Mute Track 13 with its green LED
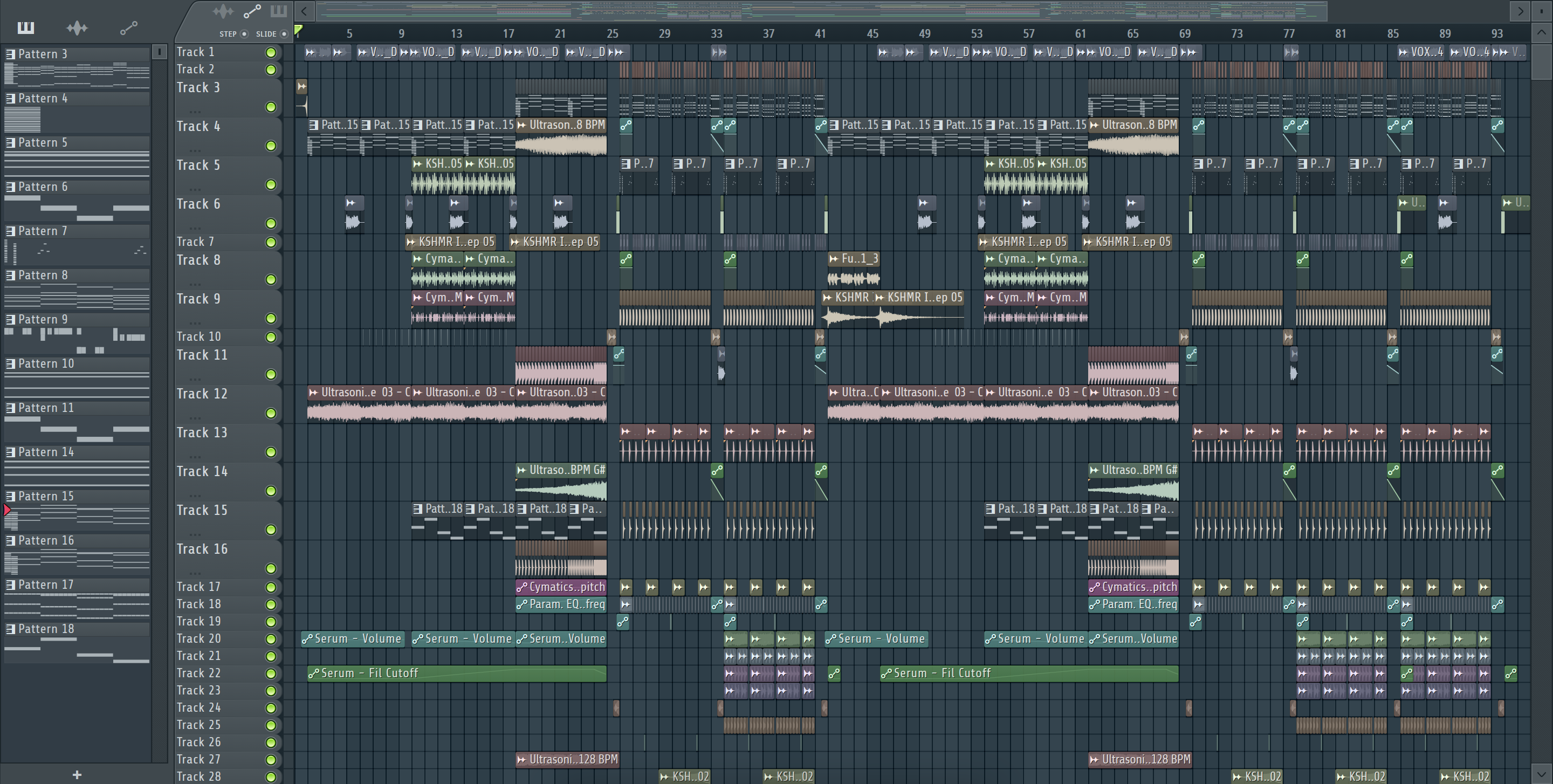 (x=271, y=452)
